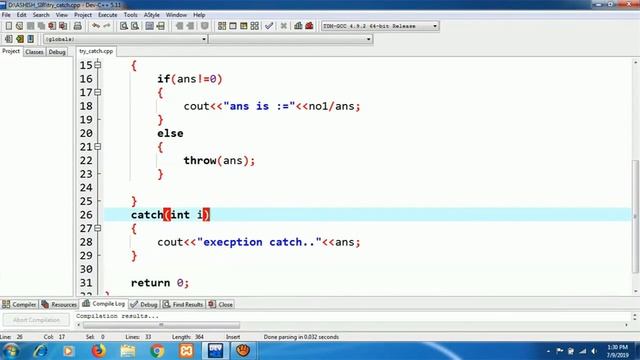Click the 'Done parsing in 0.032 seconds' status text
Image resolution: width=640 pixels, height=360 pixels.
tap(301, 337)
